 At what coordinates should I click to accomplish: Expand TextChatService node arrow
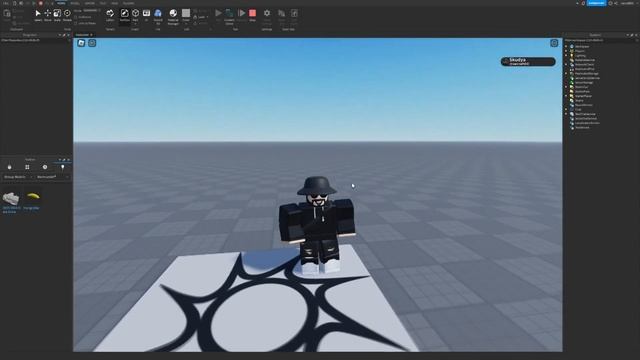click(x=566, y=114)
